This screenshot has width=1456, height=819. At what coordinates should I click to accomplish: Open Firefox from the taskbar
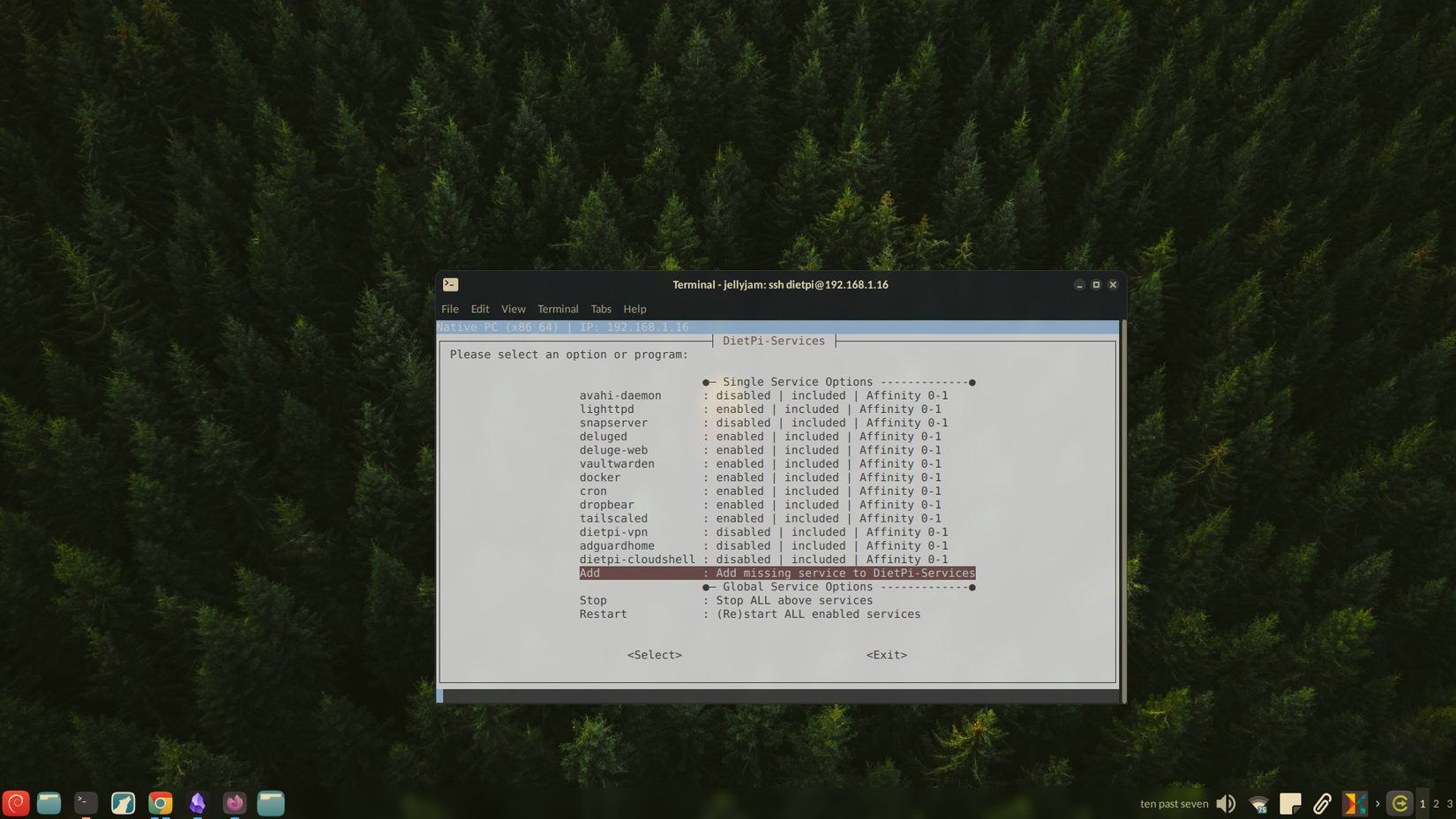pos(234,803)
